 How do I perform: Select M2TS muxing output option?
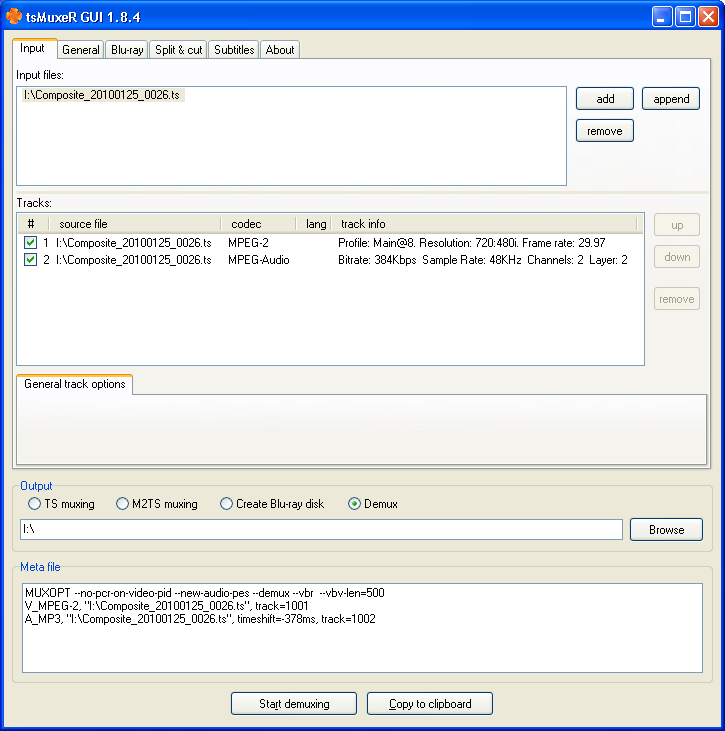(x=157, y=504)
